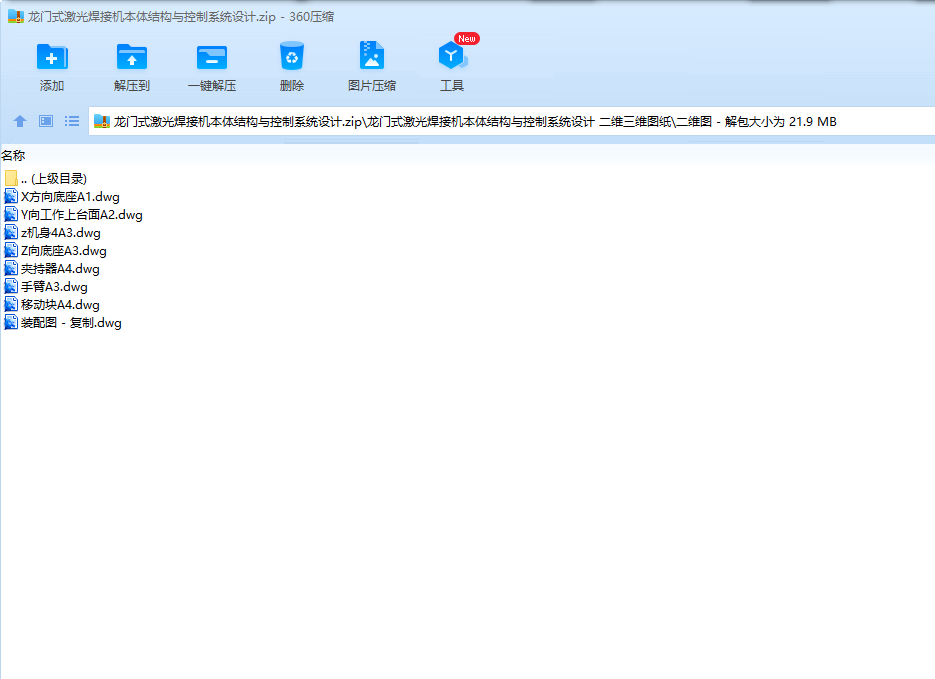The width and height of the screenshot is (935, 679).
Task: Open the .. (上级目录) parent folder
Action: pos(45,178)
